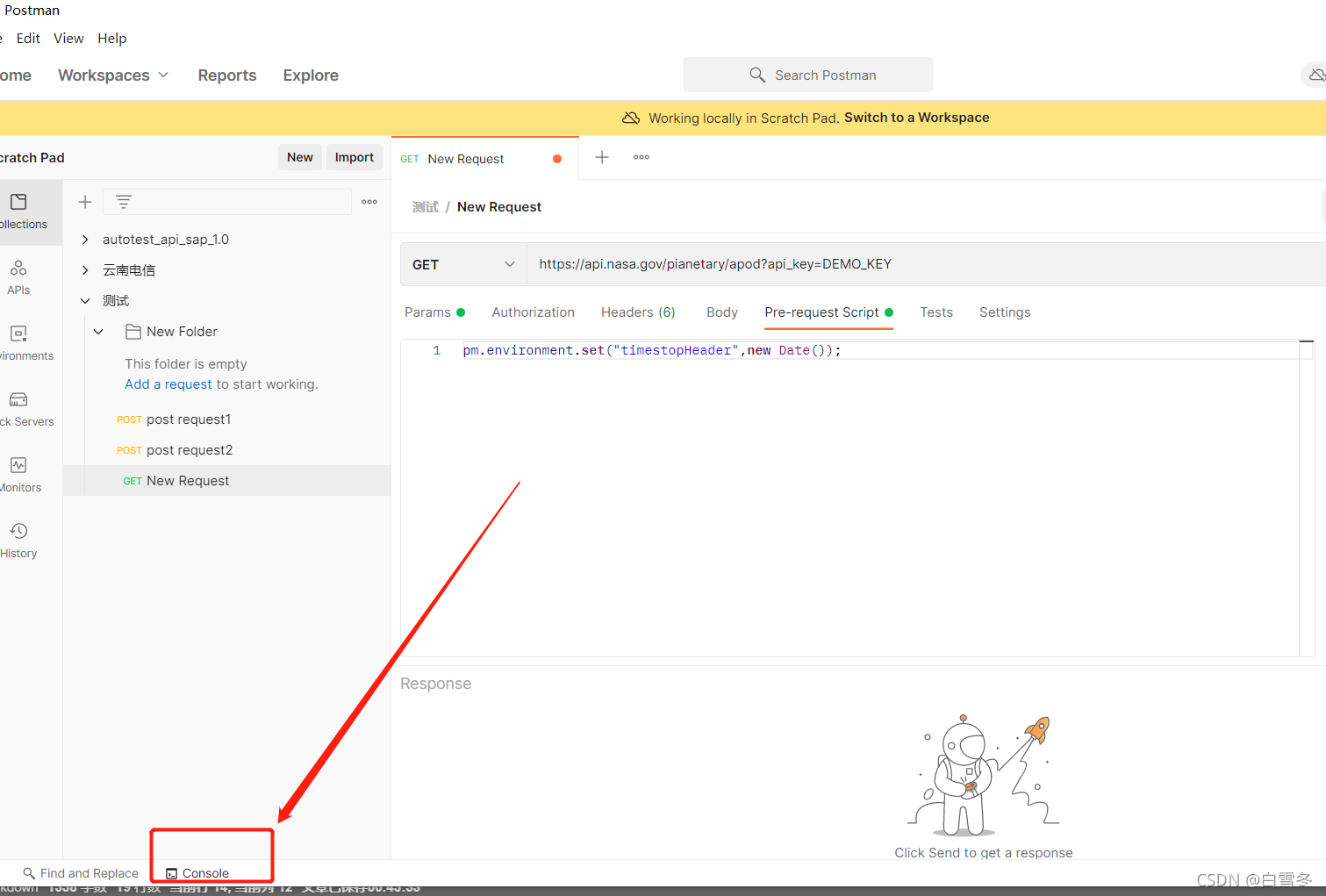Open the Edit menu
Image resolution: width=1326 pixels, height=896 pixels.
(x=28, y=39)
